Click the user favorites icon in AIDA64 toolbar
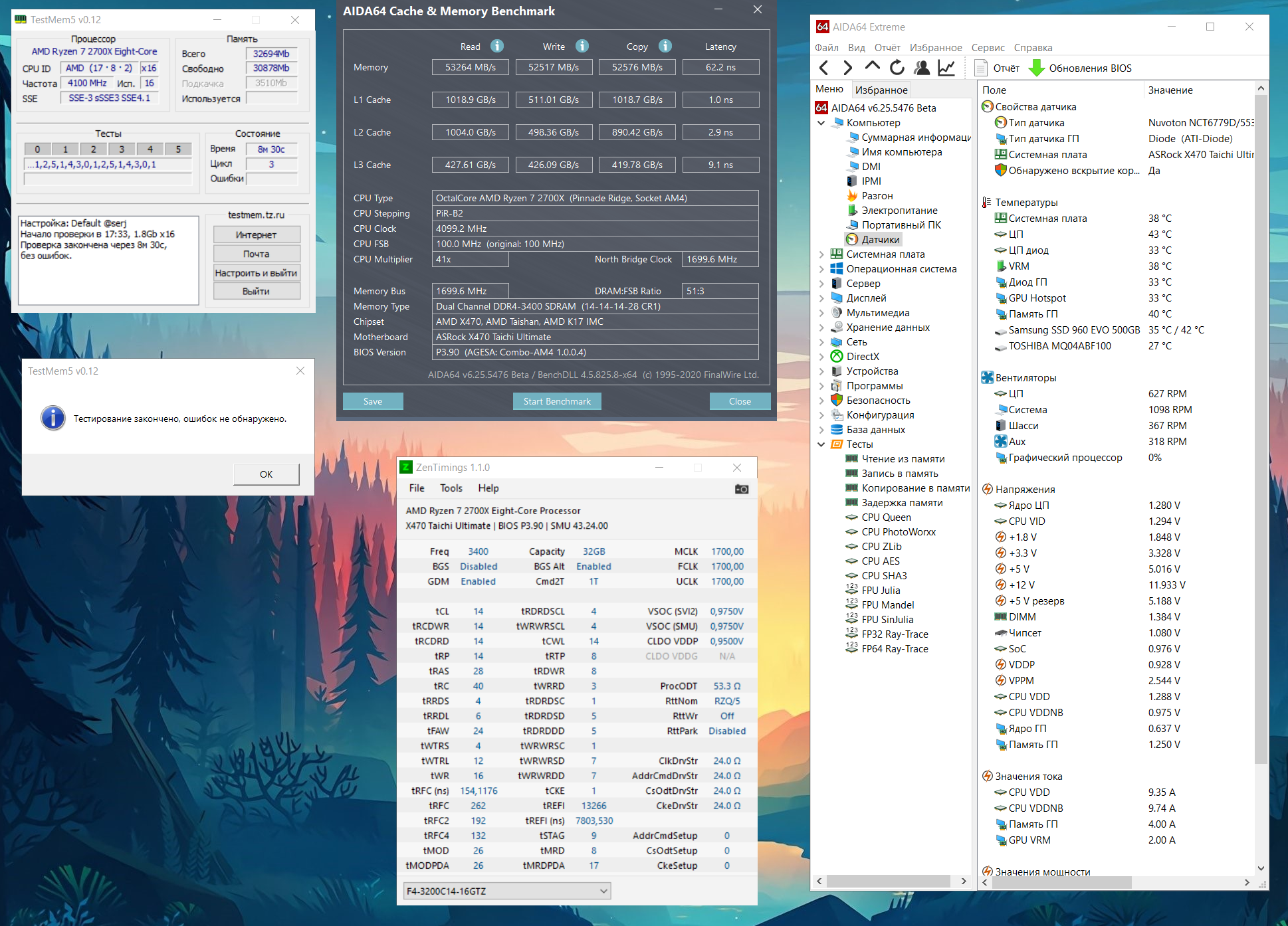This screenshot has height=926, width=1288. point(922,68)
